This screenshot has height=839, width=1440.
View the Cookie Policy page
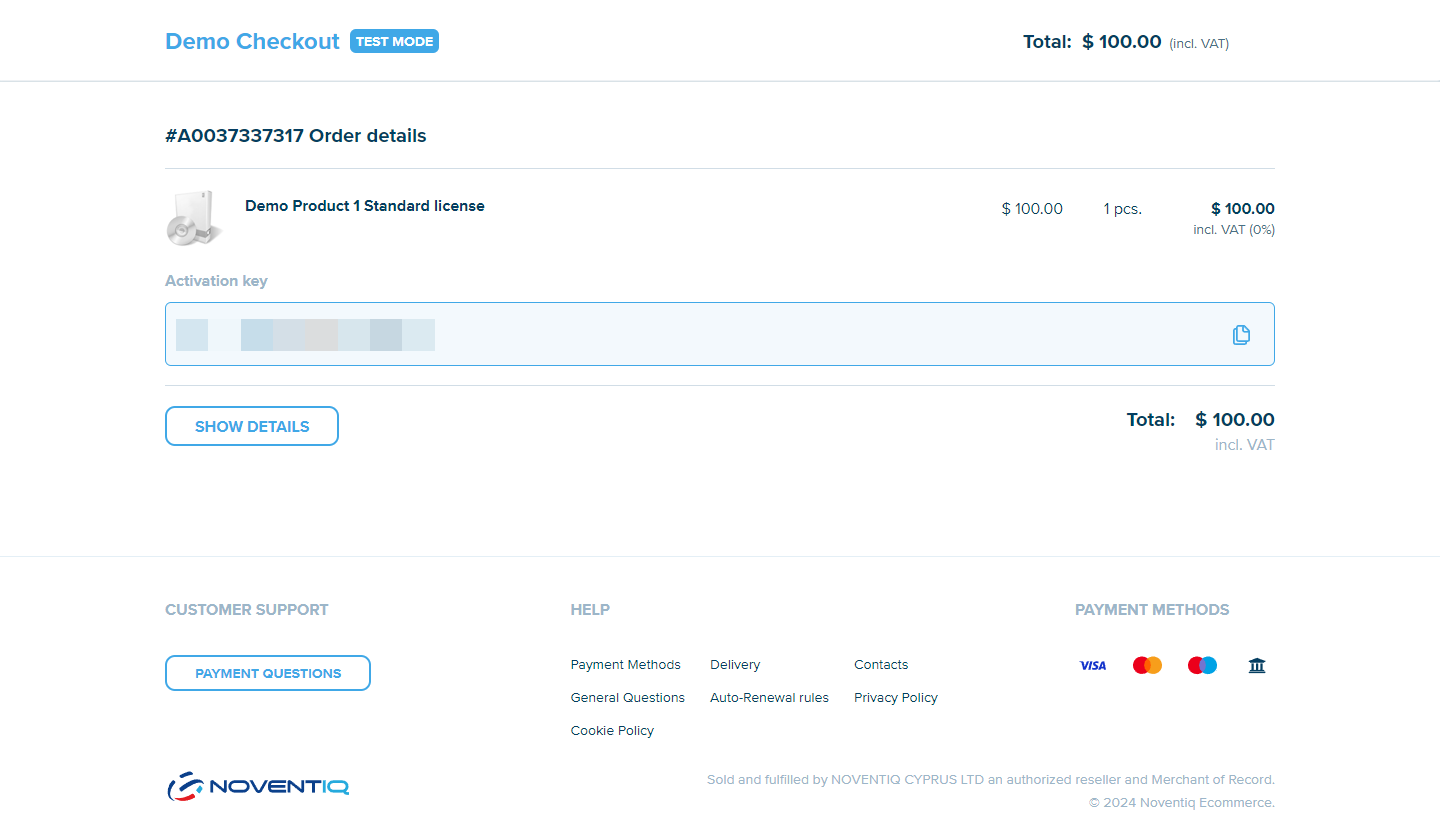click(612, 731)
